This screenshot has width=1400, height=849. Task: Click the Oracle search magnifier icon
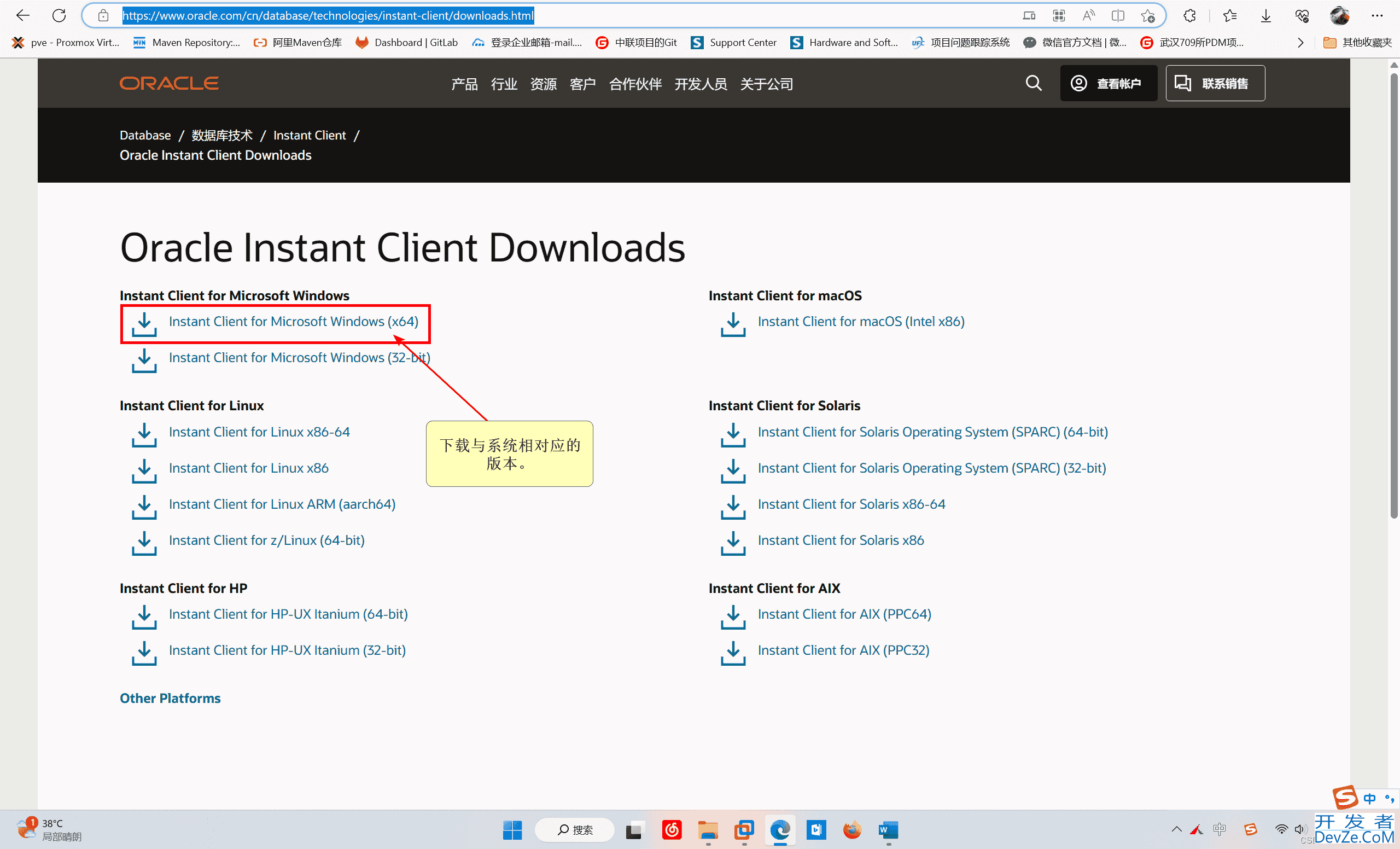(1033, 84)
